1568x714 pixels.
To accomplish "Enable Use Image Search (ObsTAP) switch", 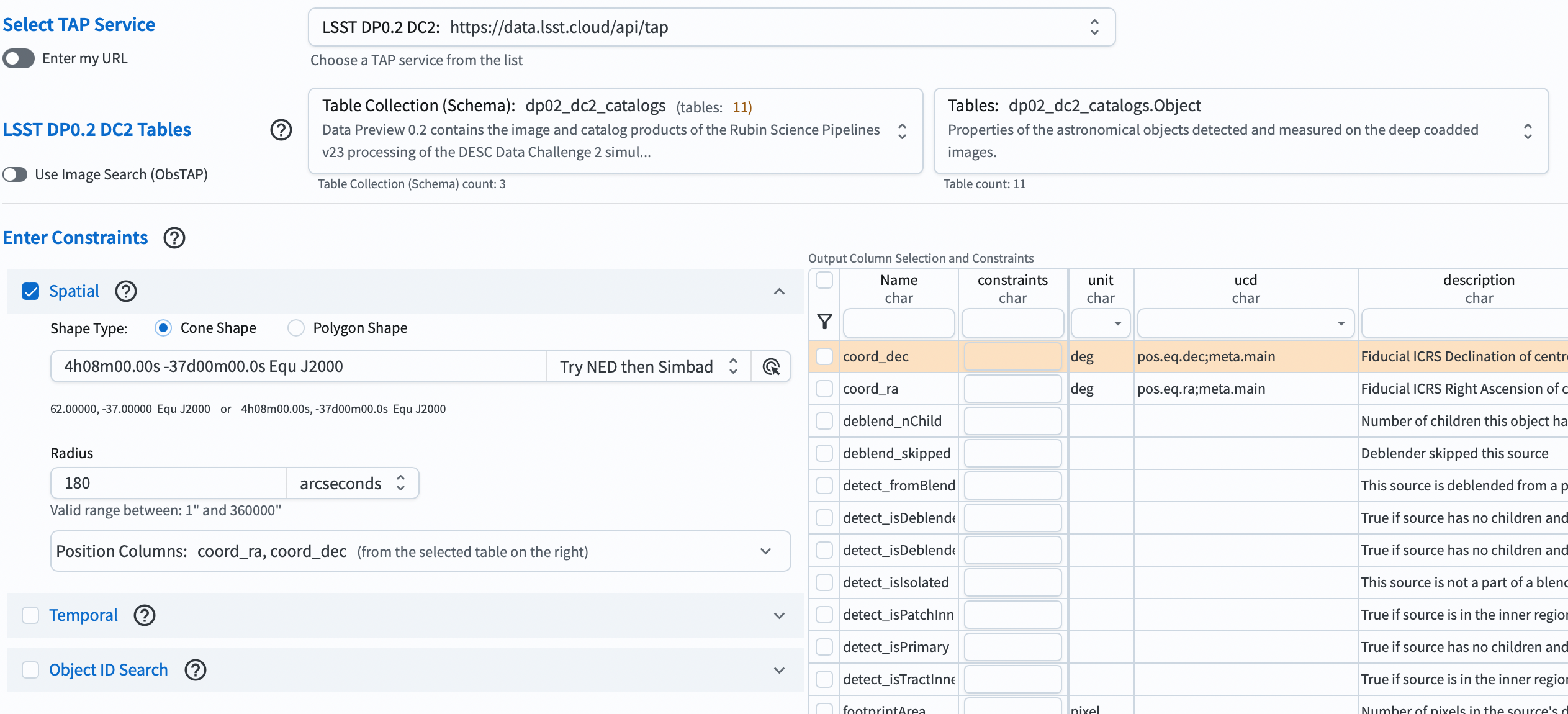I will 16,174.
